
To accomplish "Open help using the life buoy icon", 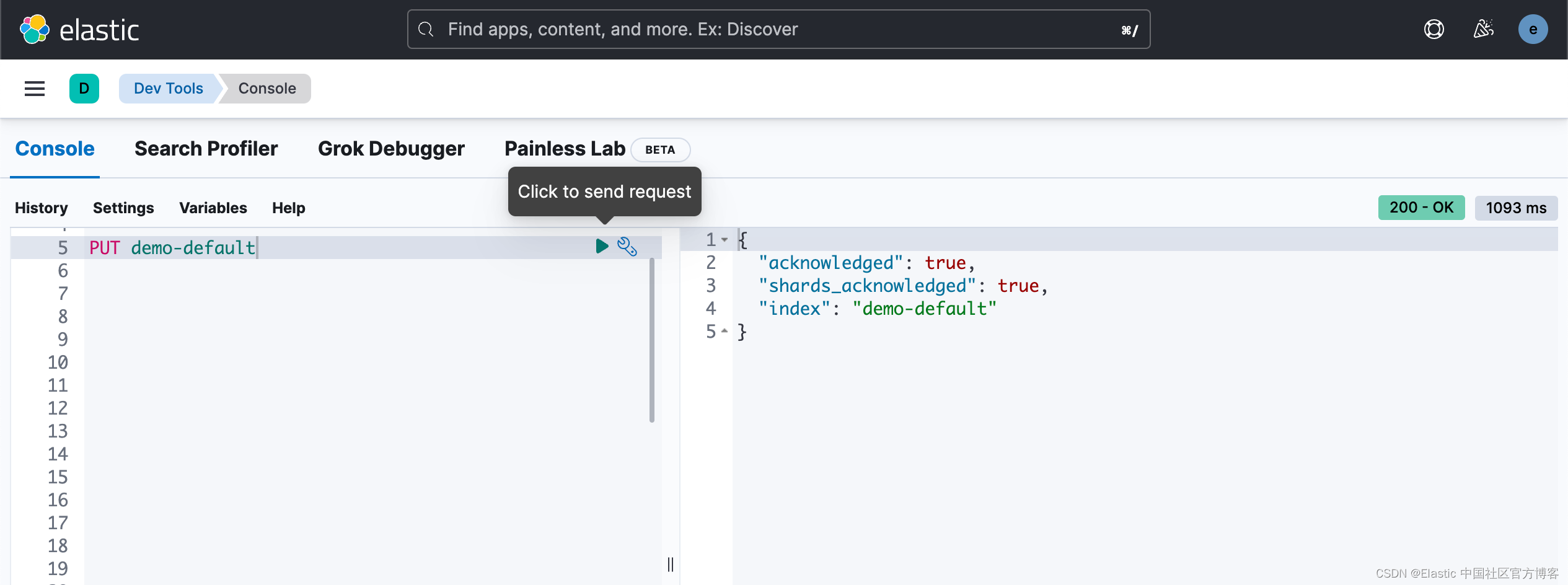I will point(1434,29).
